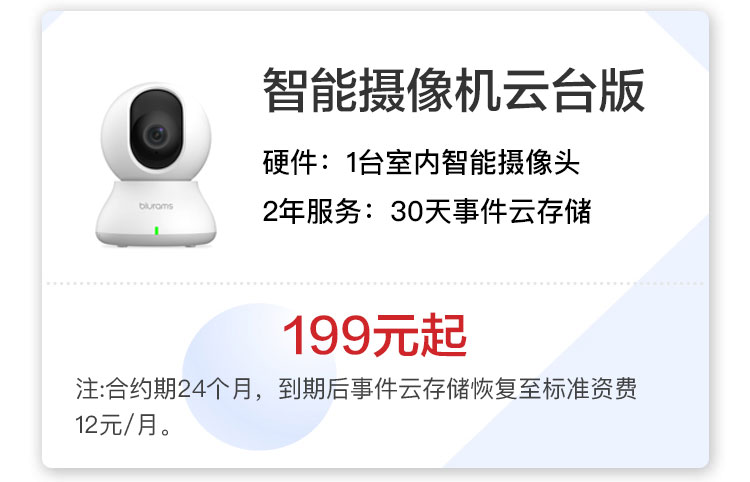Click the 硬件 label
This screenshot has height=482, width=750.
click(x=290, y=163)
